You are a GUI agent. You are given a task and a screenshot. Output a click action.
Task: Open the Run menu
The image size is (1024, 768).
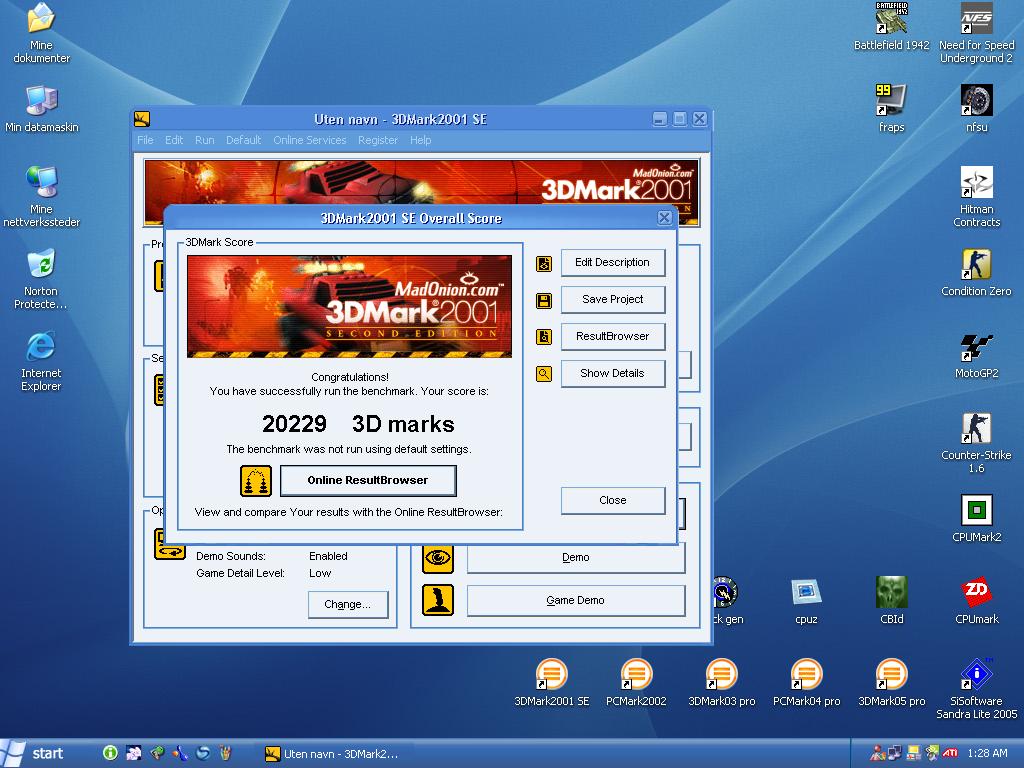coord(204,140)
